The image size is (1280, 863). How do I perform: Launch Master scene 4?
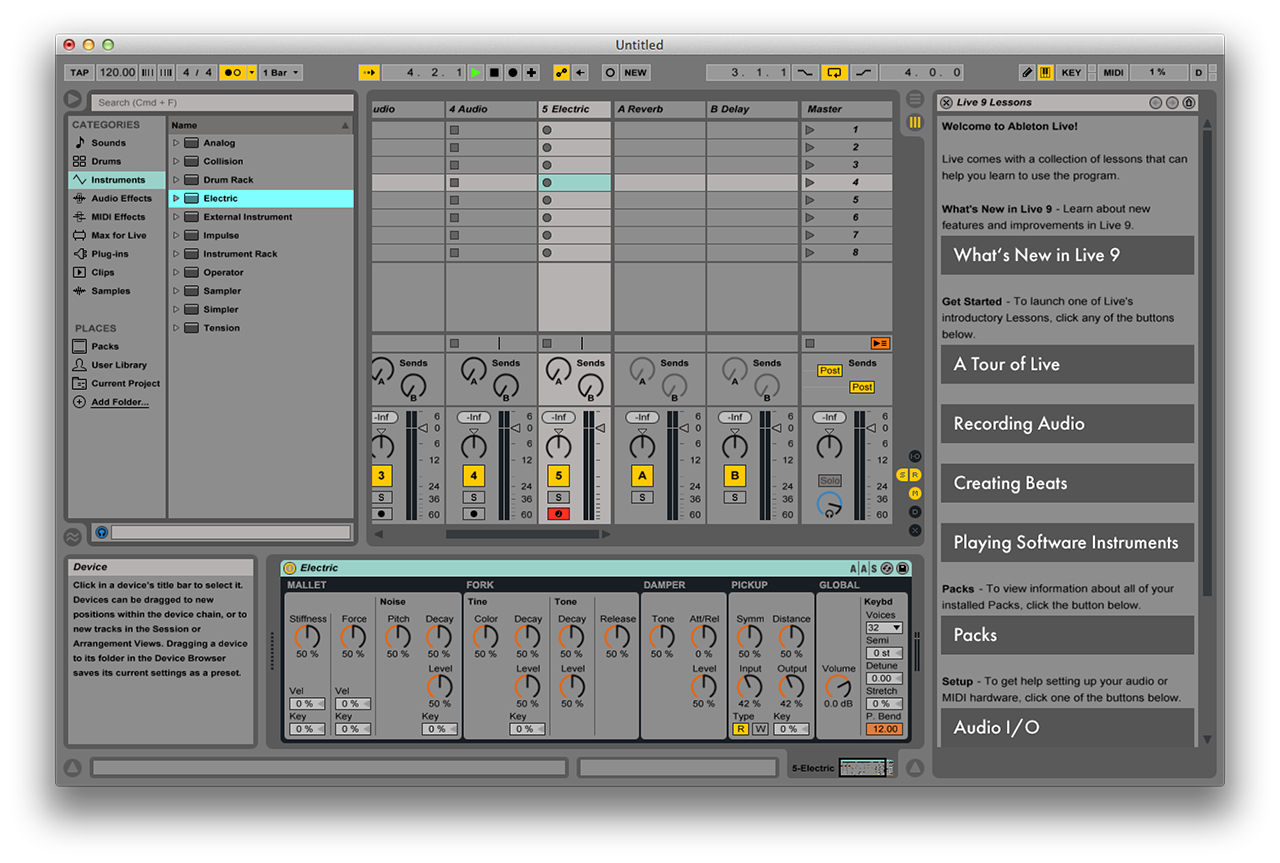click(x=810, y=183)
